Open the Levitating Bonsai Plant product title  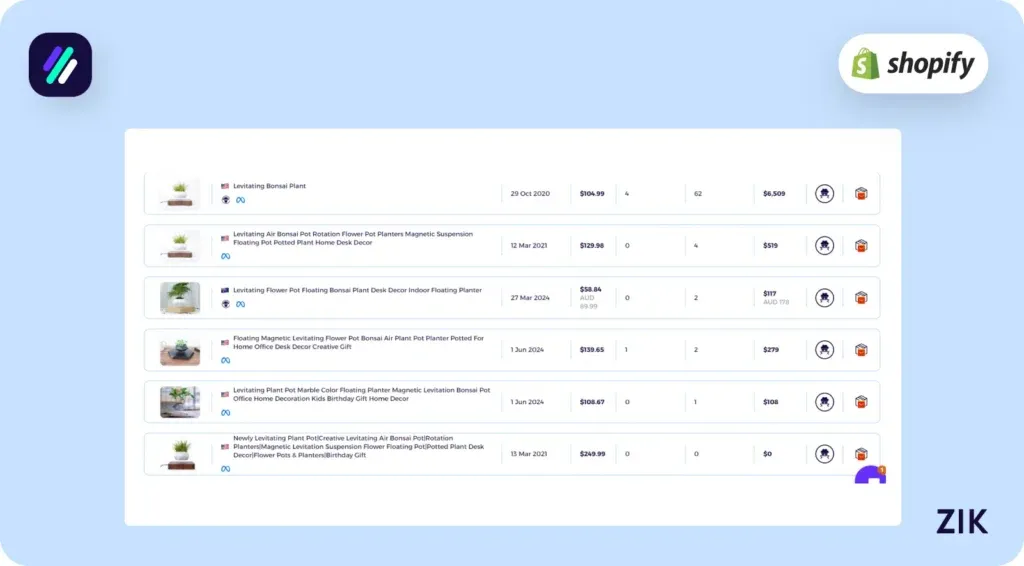click(x=269, y=186)
